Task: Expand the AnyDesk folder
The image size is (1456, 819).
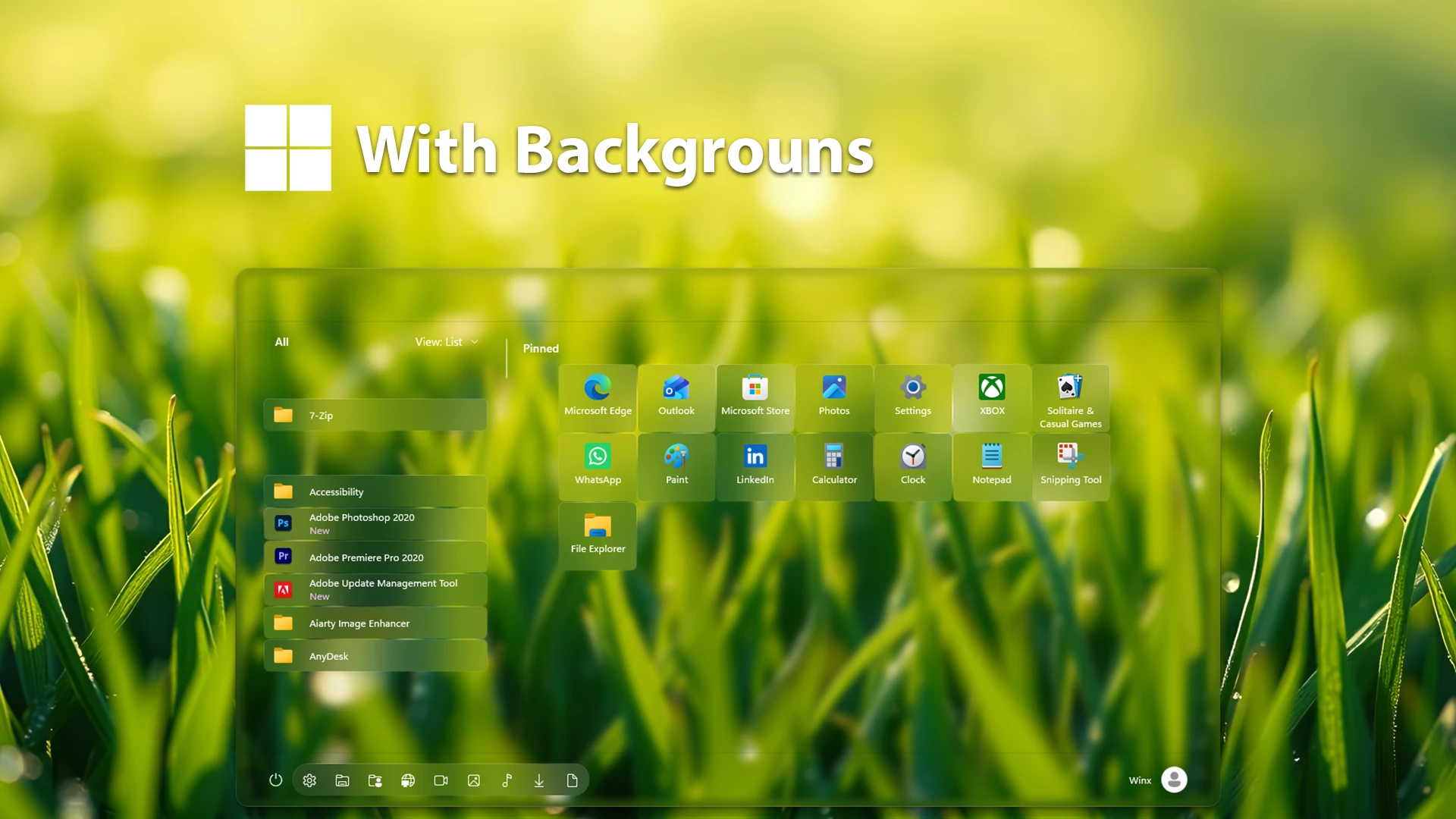Action: tap(375, 656)
